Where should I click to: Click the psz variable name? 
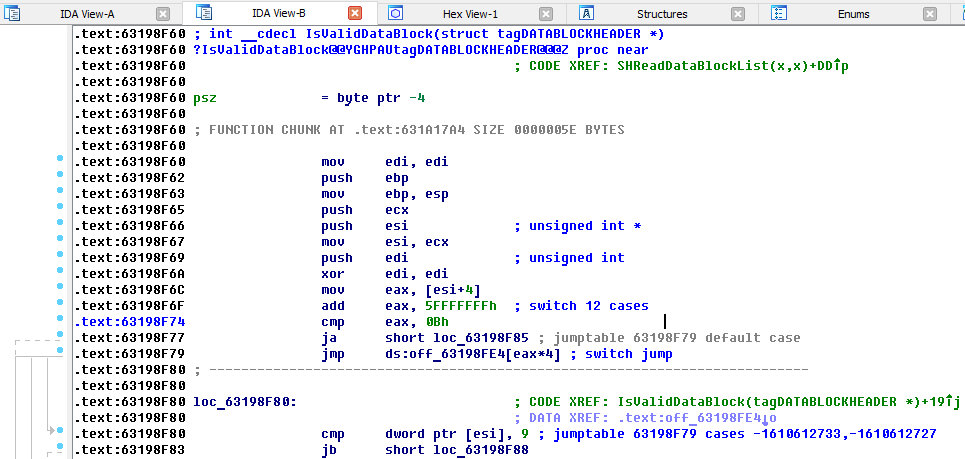click(205, 98)
